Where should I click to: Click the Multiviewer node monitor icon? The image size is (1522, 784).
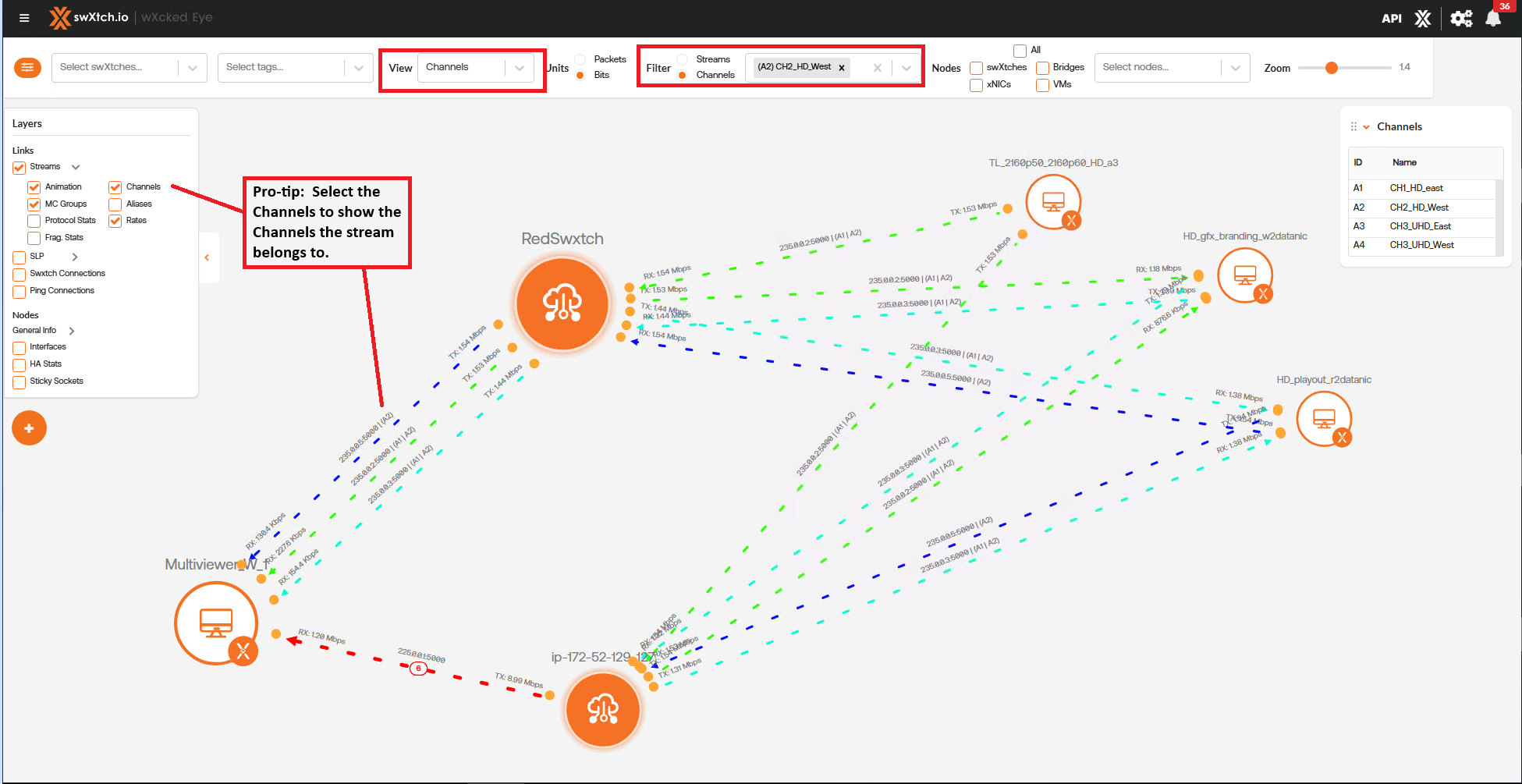click(x=216, y=623)
